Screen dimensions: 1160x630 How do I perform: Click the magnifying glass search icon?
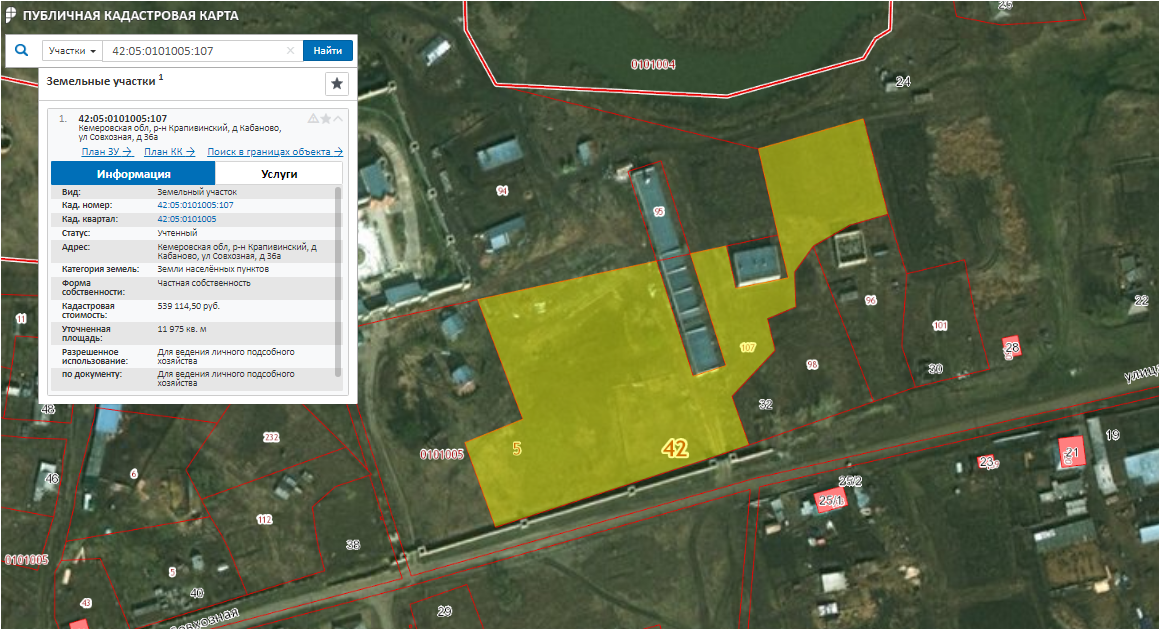(x=22, y=50)
